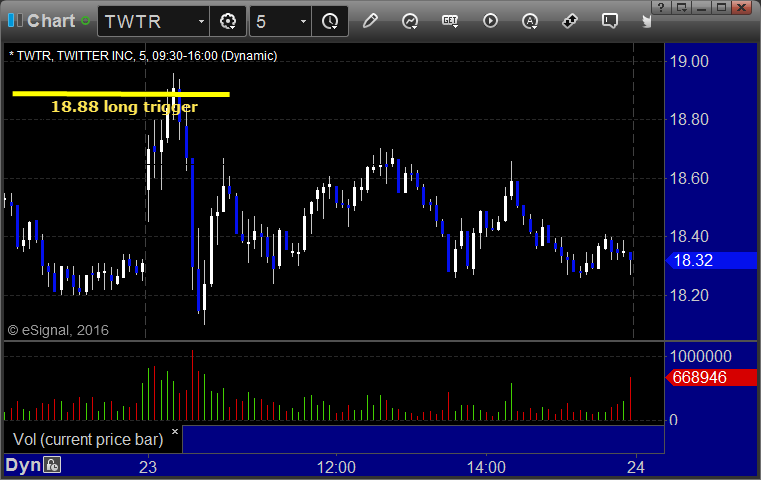Open the time template clock menu

(330, 21)
